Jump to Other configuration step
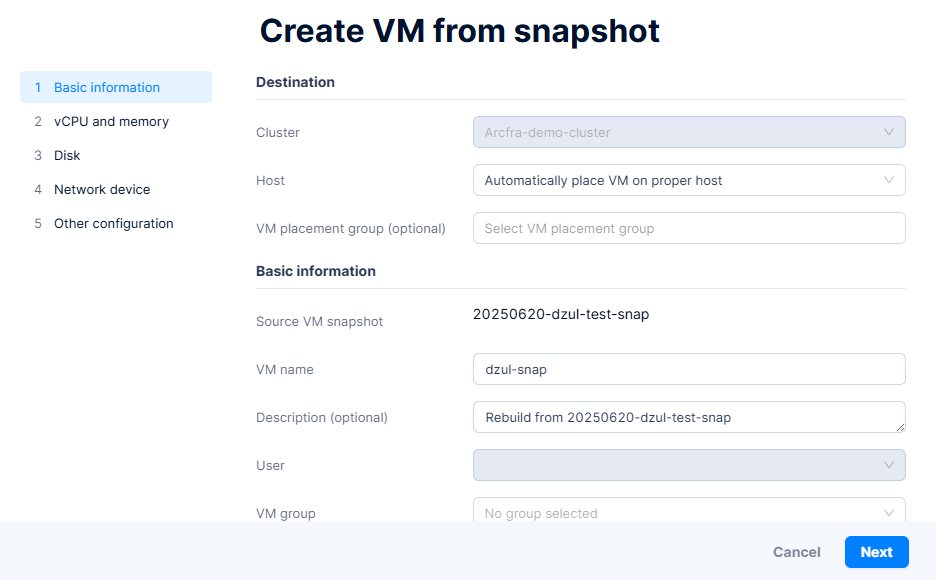 coord(113,223)
